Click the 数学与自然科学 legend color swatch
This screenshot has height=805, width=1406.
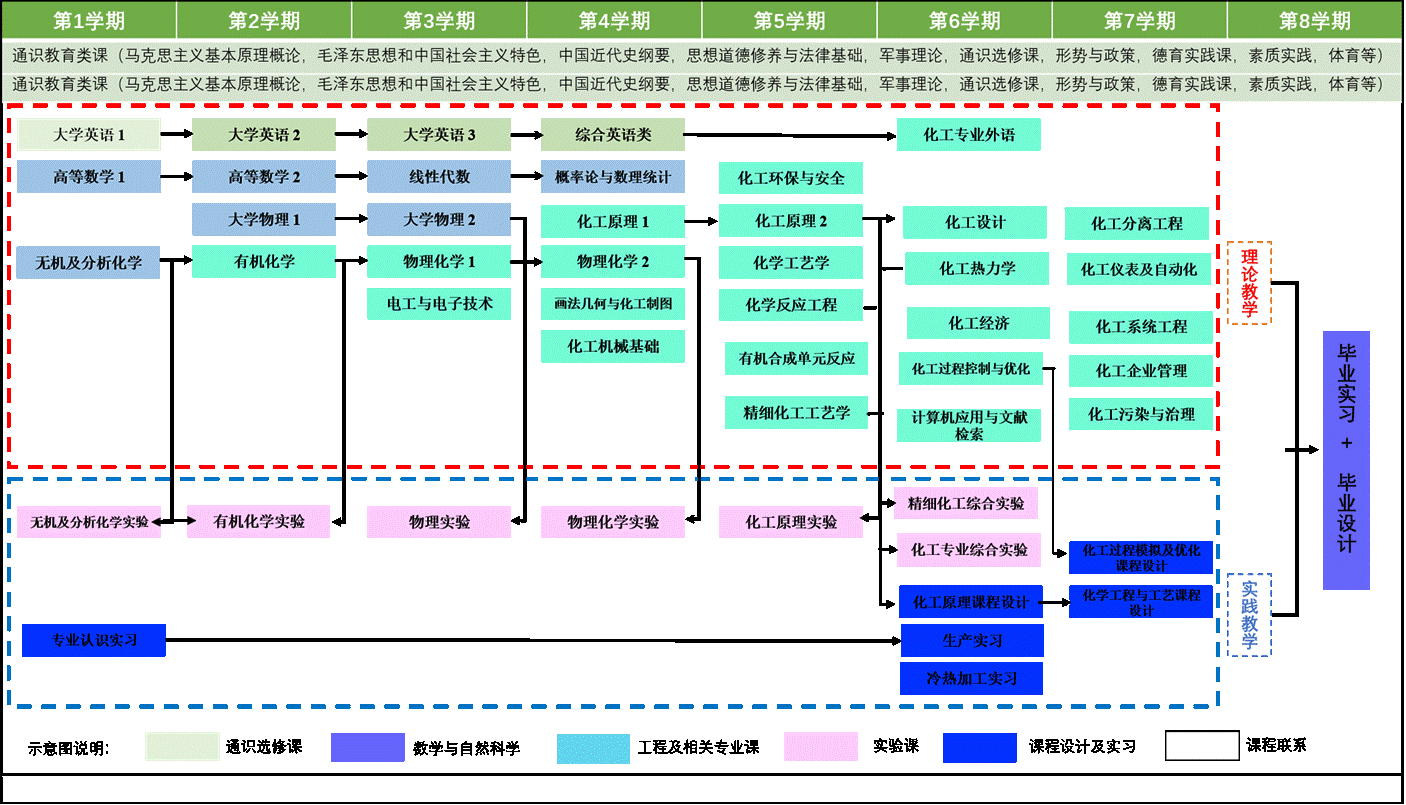pos(367,747)
